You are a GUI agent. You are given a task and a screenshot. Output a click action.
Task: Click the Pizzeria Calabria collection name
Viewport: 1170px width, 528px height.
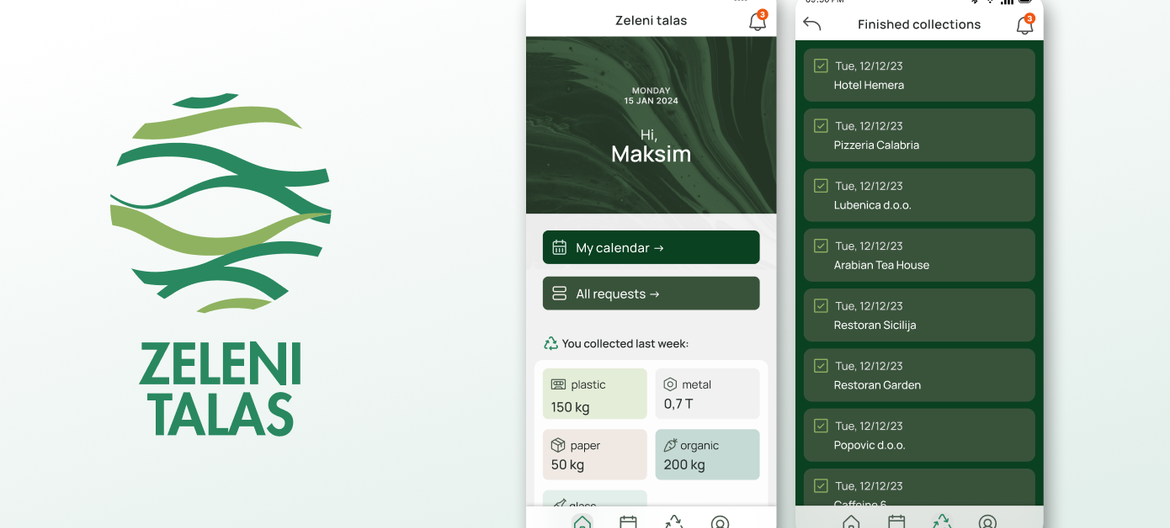tap(876, 145)
